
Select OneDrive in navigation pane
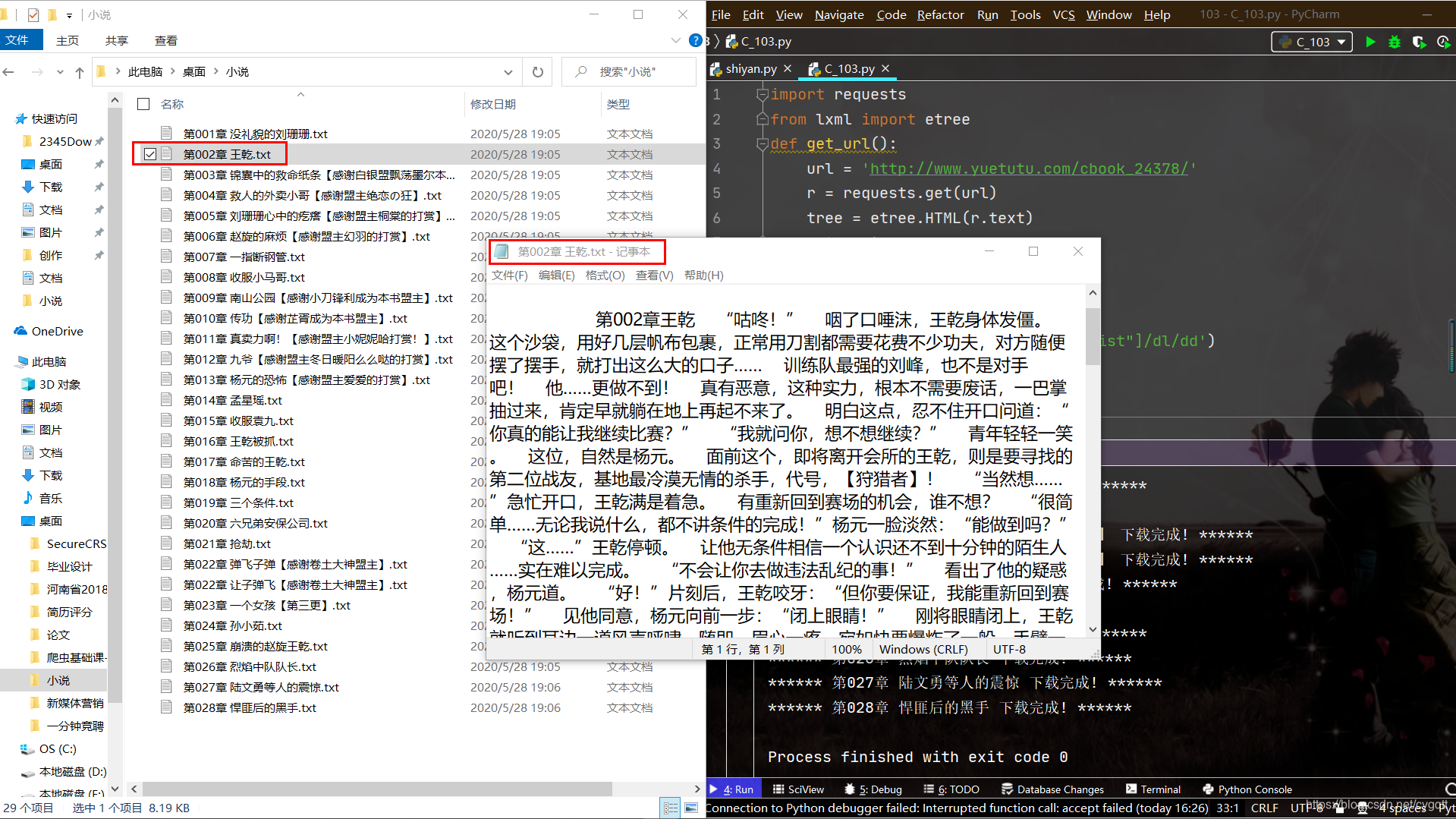[58, 332]
